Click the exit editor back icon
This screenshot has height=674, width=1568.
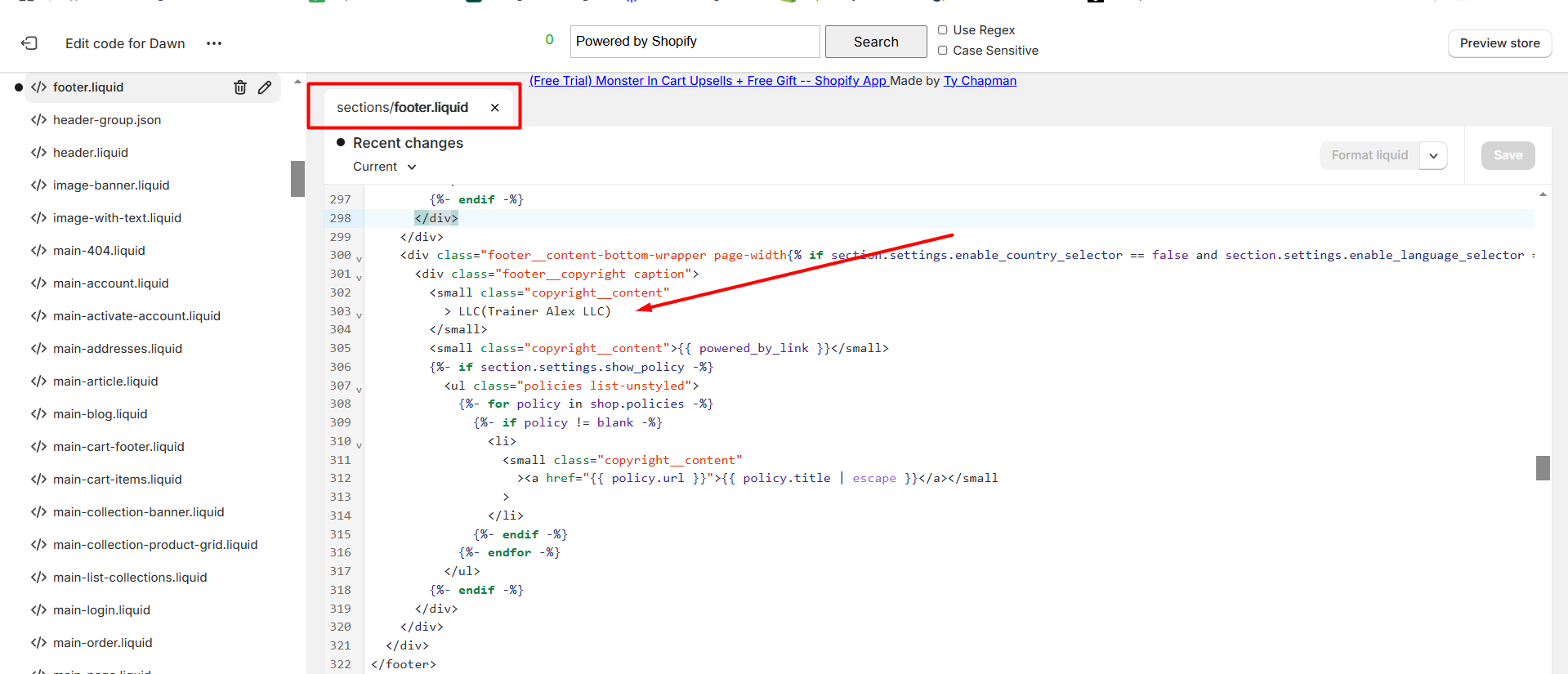[29, 43]
